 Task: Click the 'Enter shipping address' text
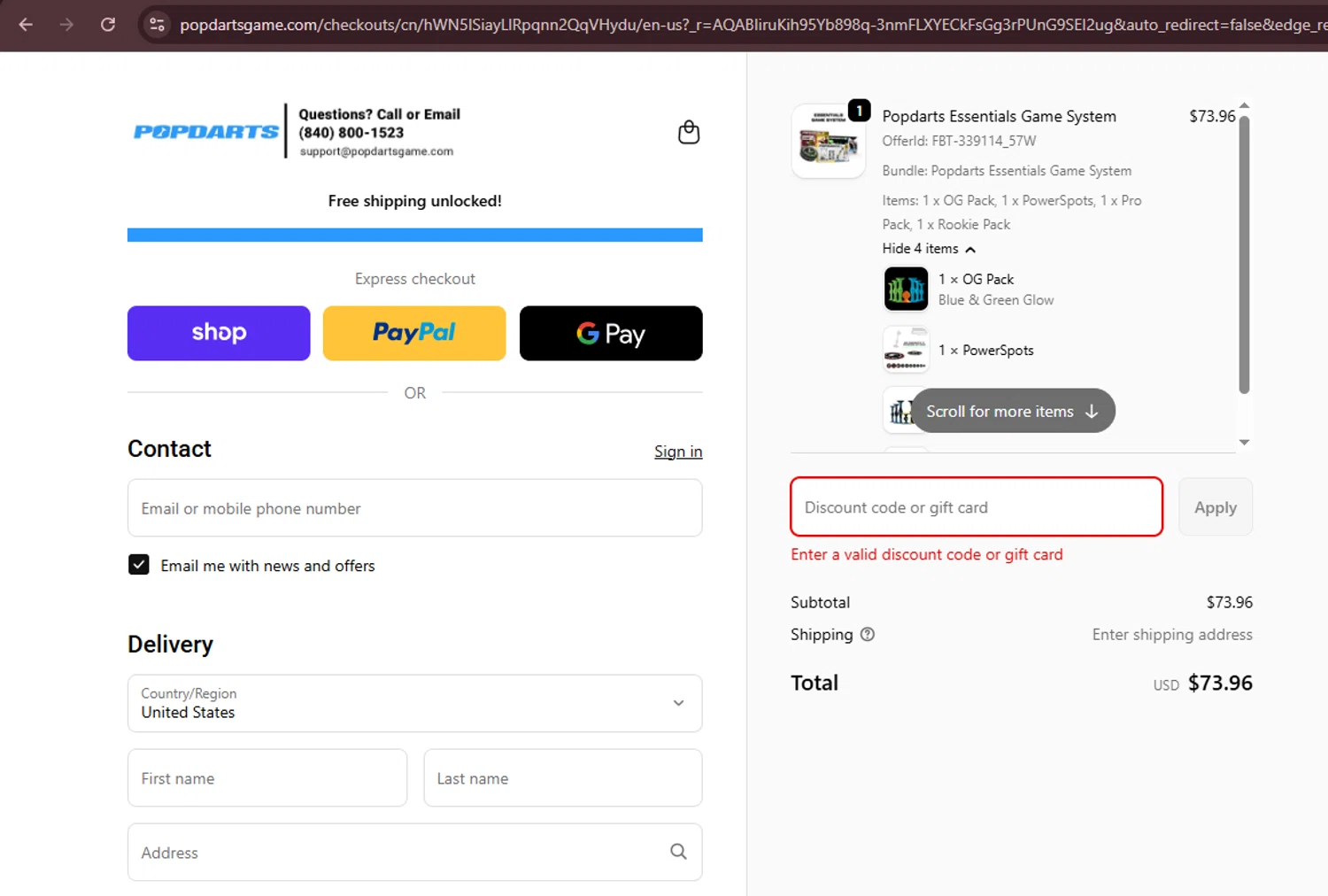(x=1172, y=634)
